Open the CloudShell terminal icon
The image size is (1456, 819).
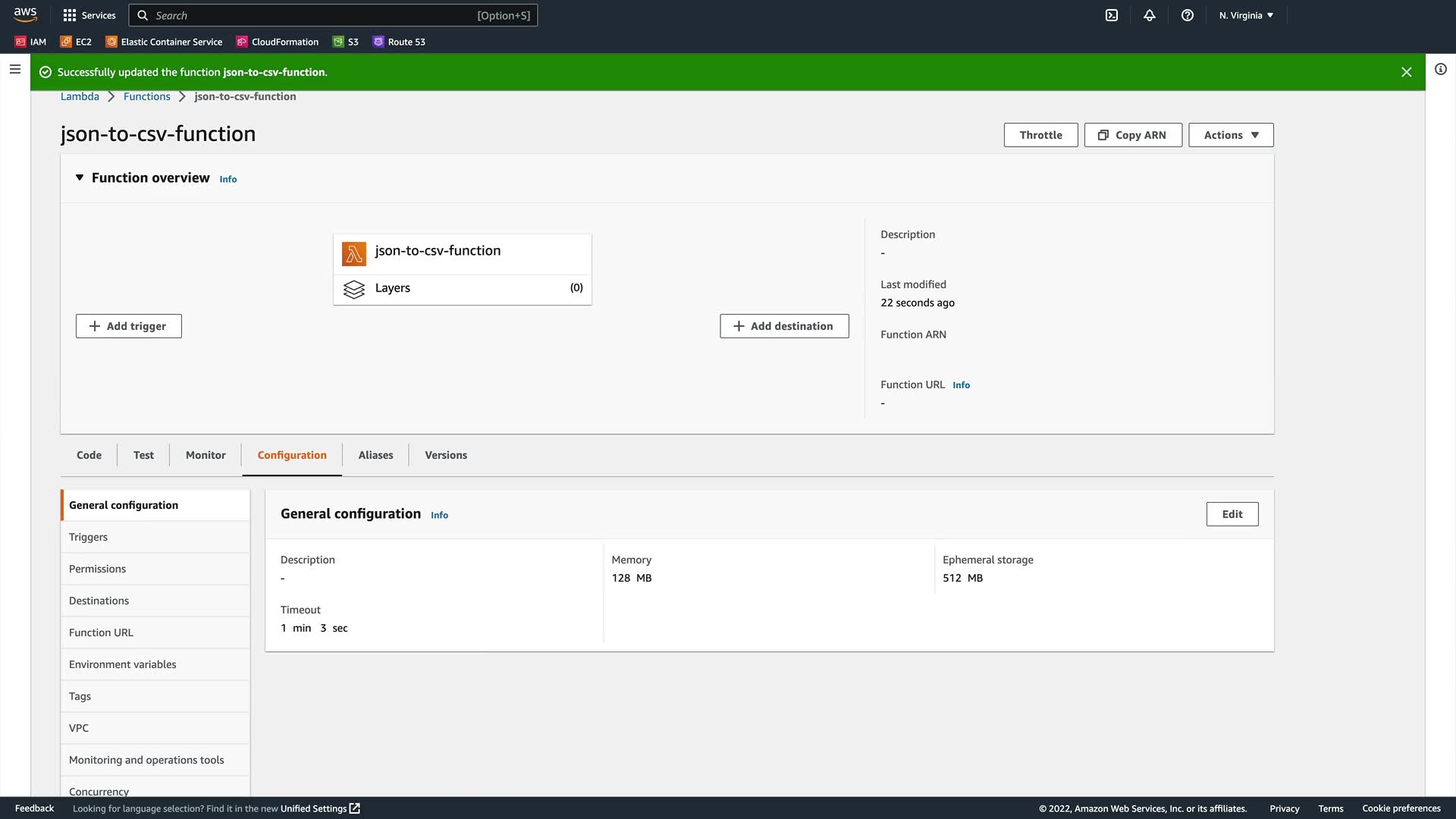pyautogui.click(x=1112, y=15)
